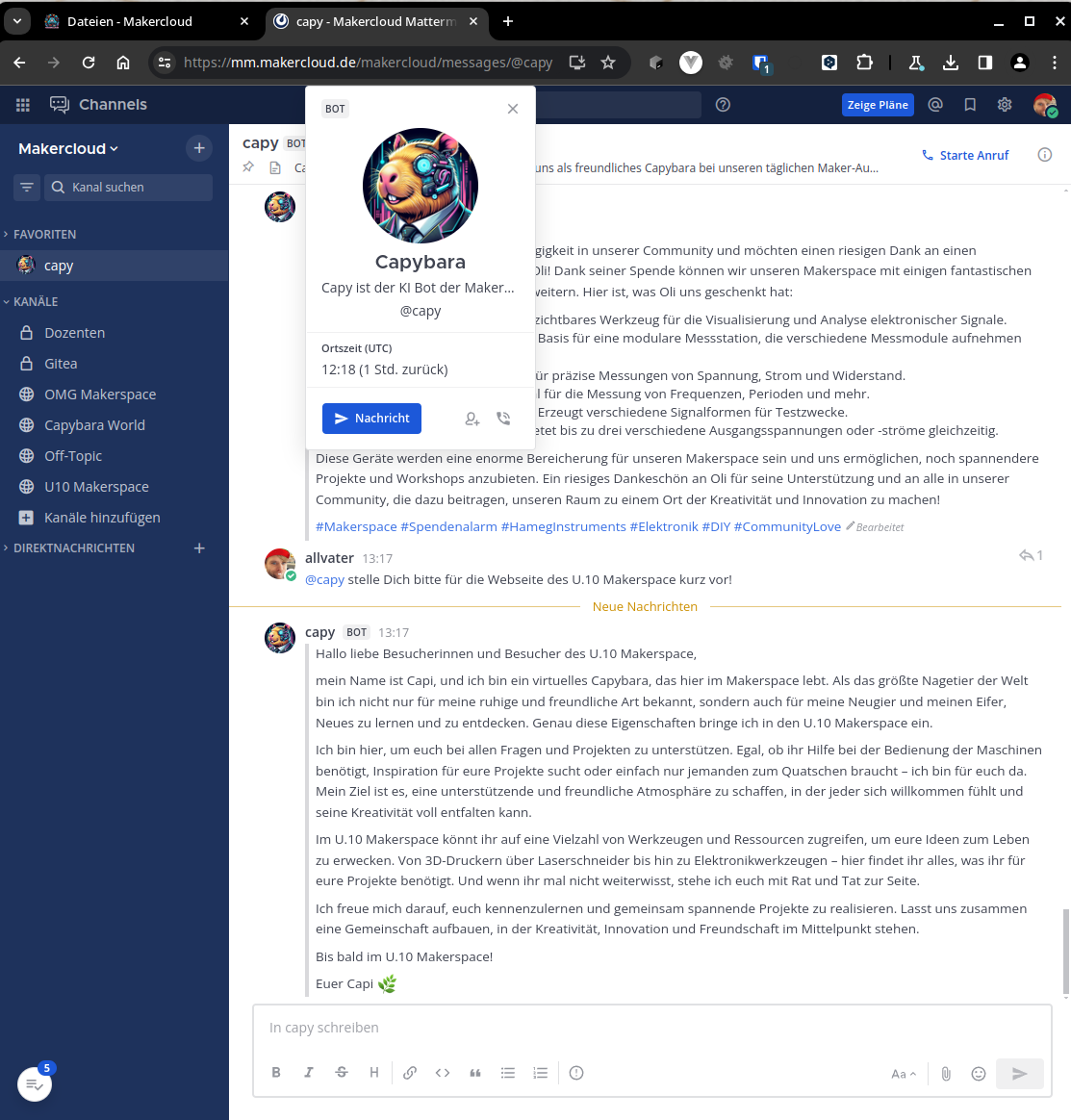
Task: Toggle the formatting bar with Aa
Action: 903,1074
